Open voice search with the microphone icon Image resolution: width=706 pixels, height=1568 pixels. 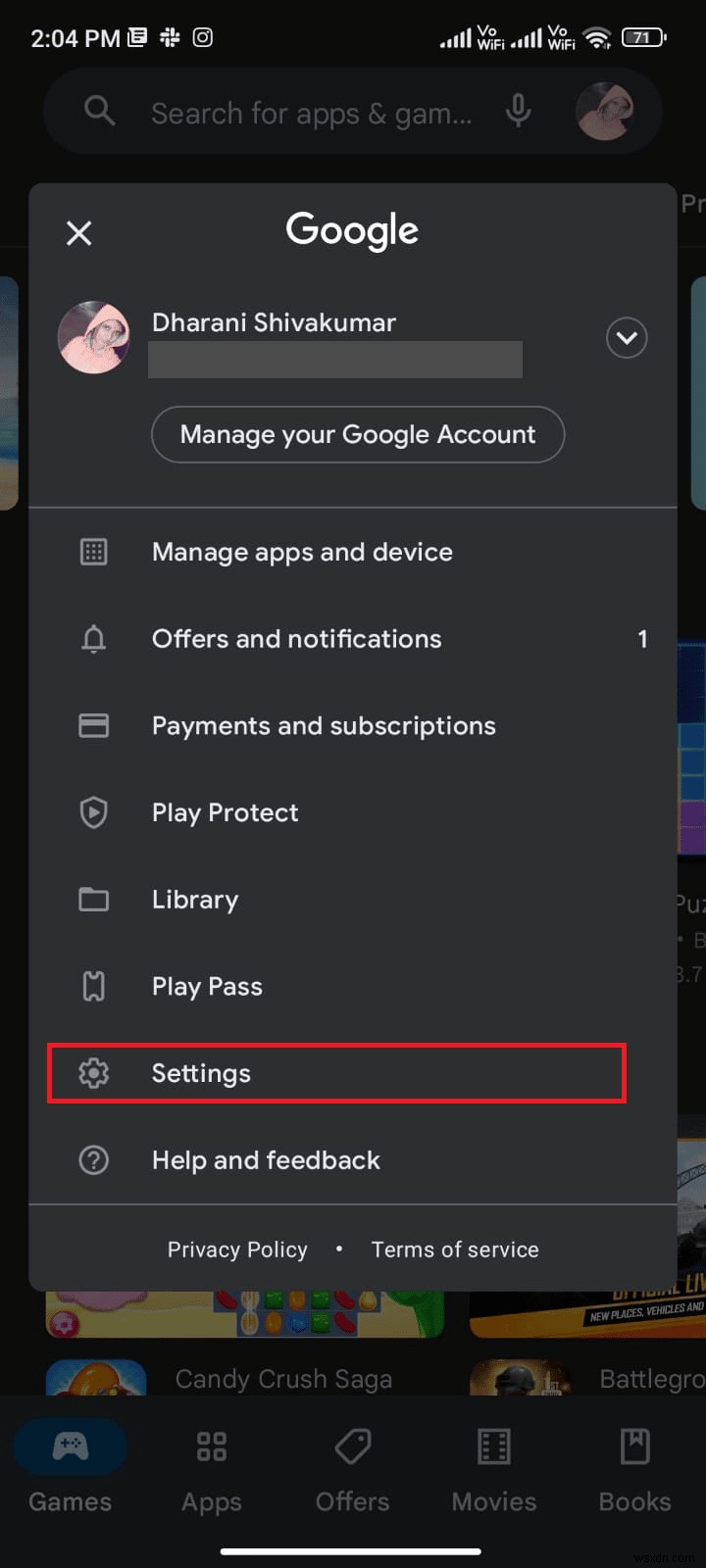click(519, 112)
